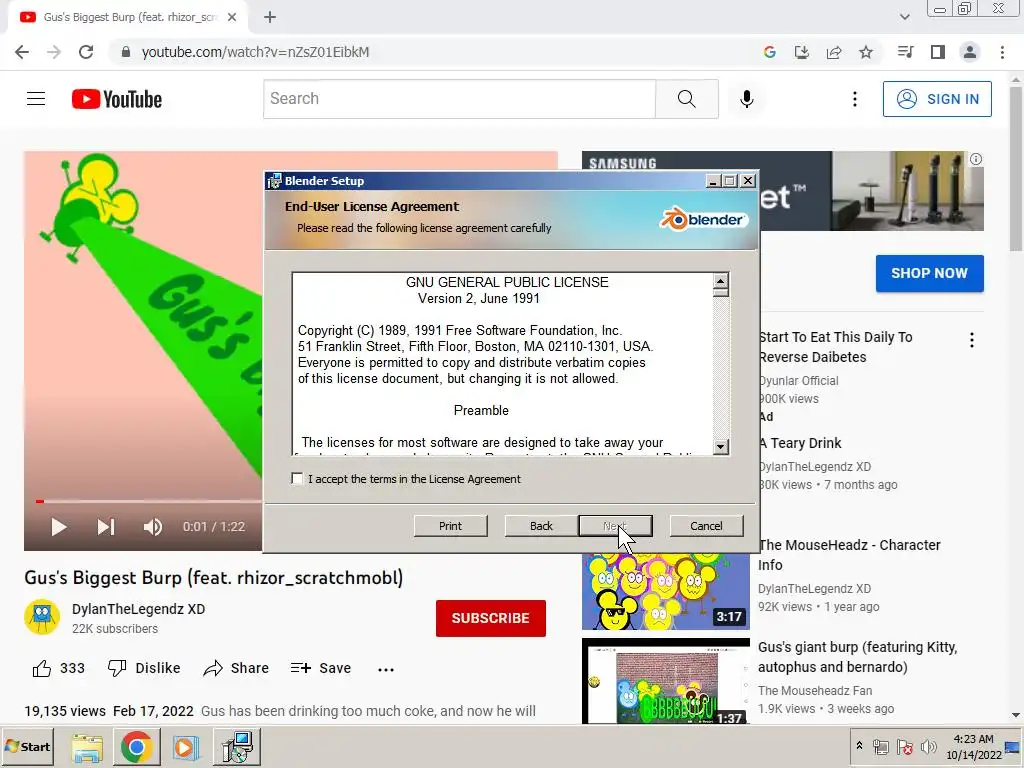Open YouTube settings three-dot menu

[x=854, y=99]
